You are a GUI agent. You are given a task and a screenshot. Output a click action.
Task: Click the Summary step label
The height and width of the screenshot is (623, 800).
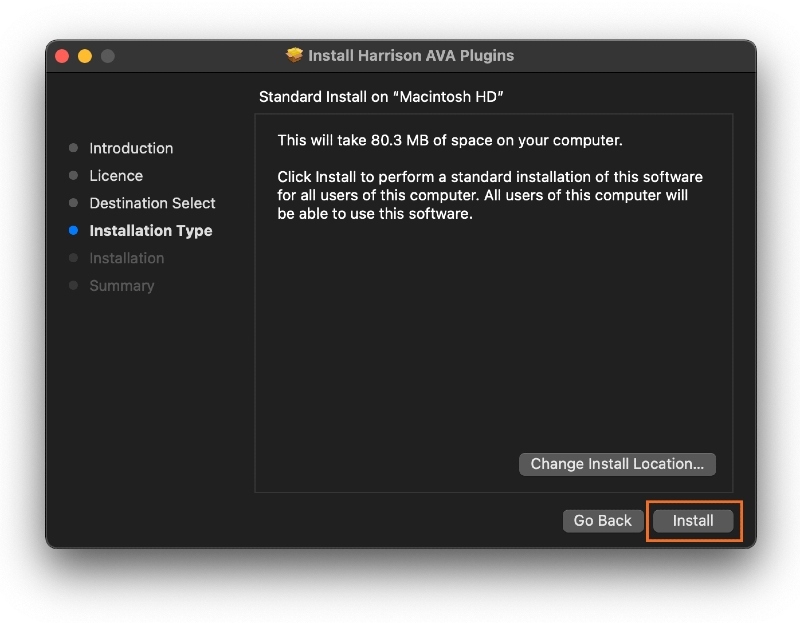(122, 286)
